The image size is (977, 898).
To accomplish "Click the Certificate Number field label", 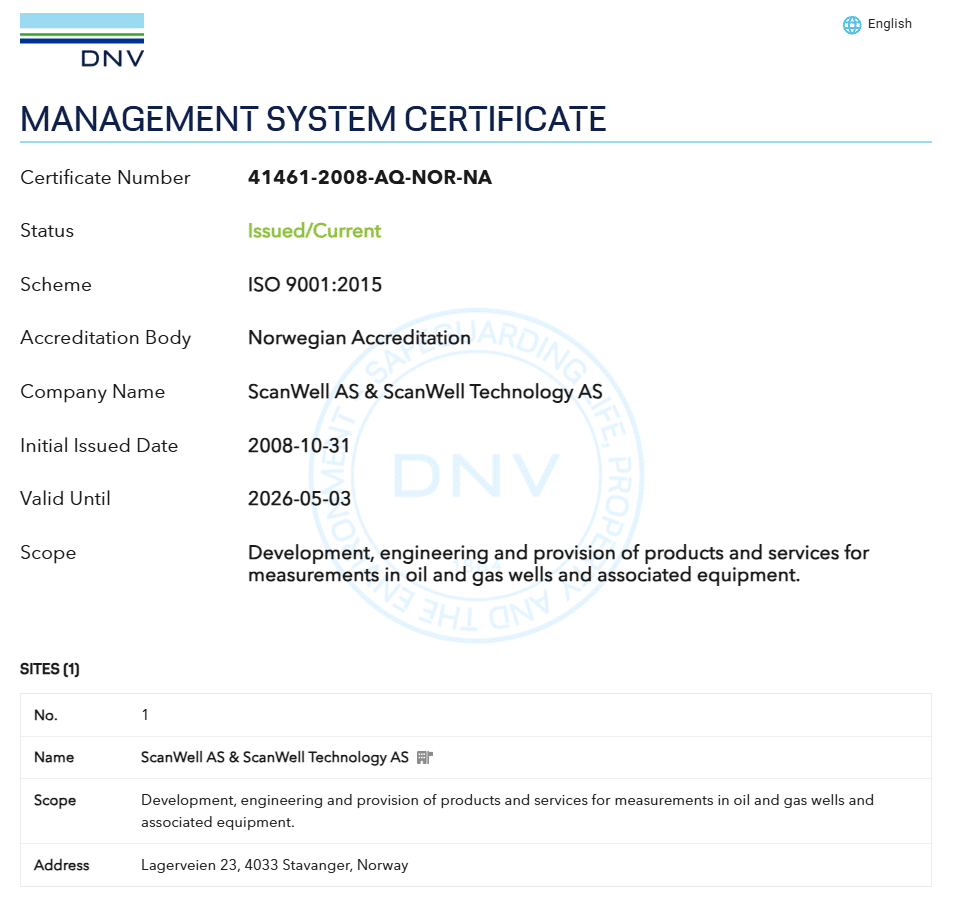I will click(105, 178).
